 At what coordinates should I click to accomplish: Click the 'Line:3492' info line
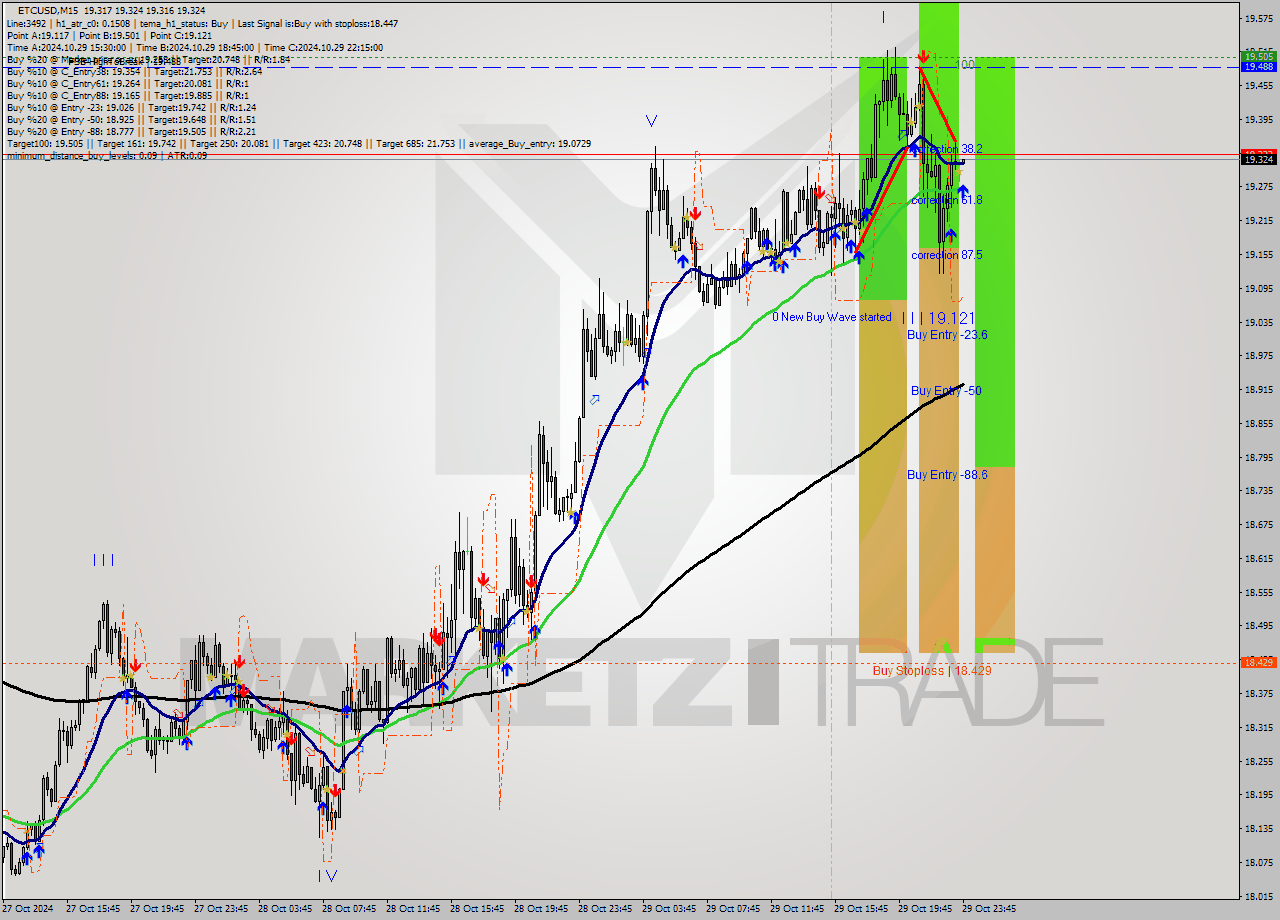pos(202,23)
